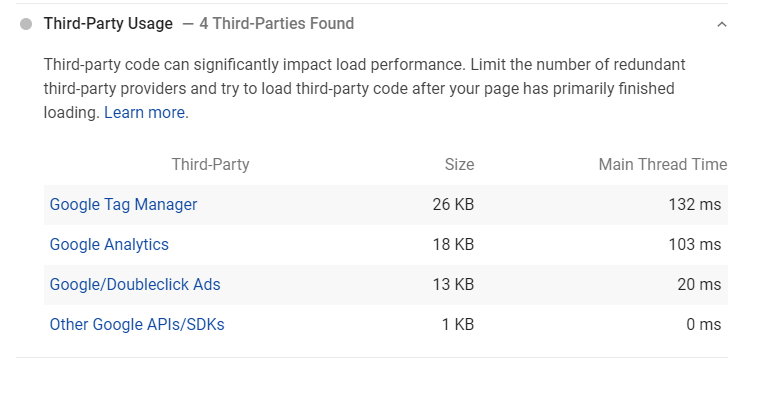Click the '4 Third-Parties Found' summary text
Screen dimensions: 765x393
click(x=277, y=23)
